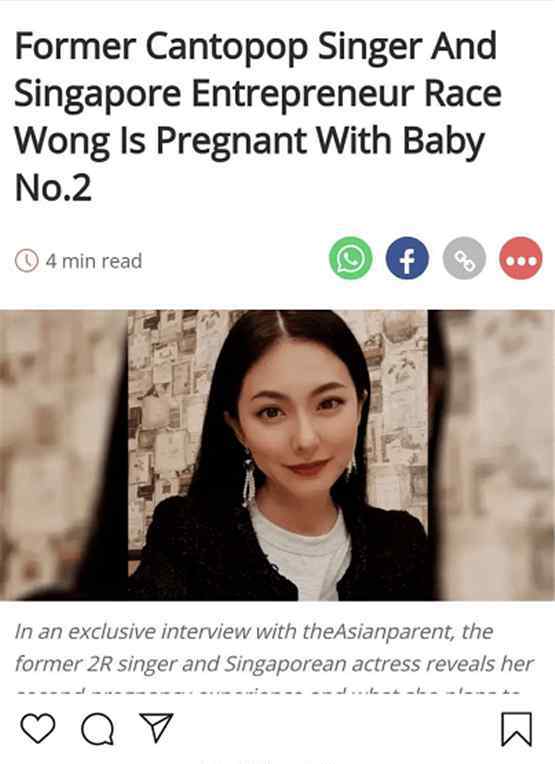Open comments via the speech bubble icon

(97, 729)
